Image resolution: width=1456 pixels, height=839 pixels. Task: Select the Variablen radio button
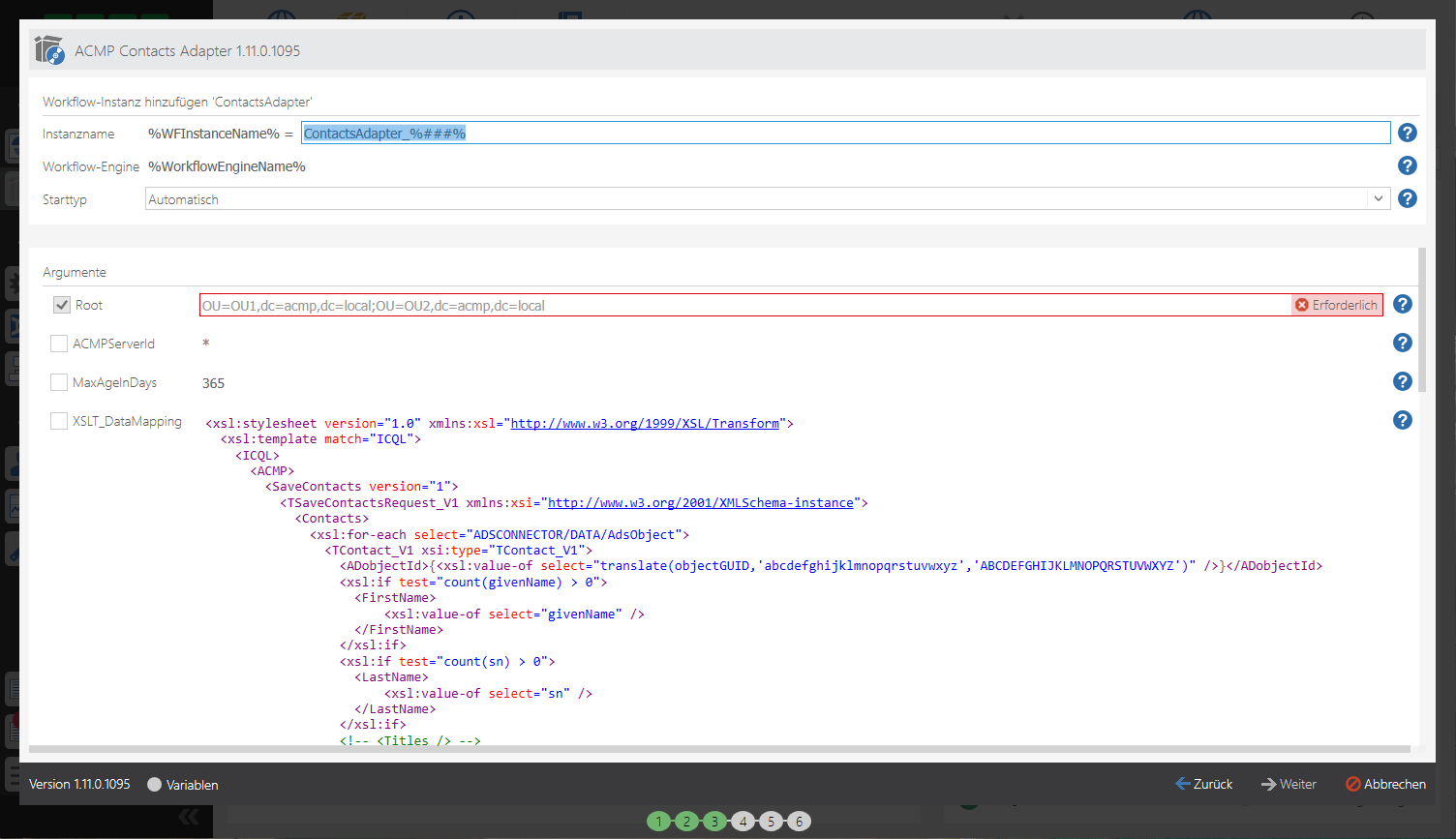(x=154, y=785)
